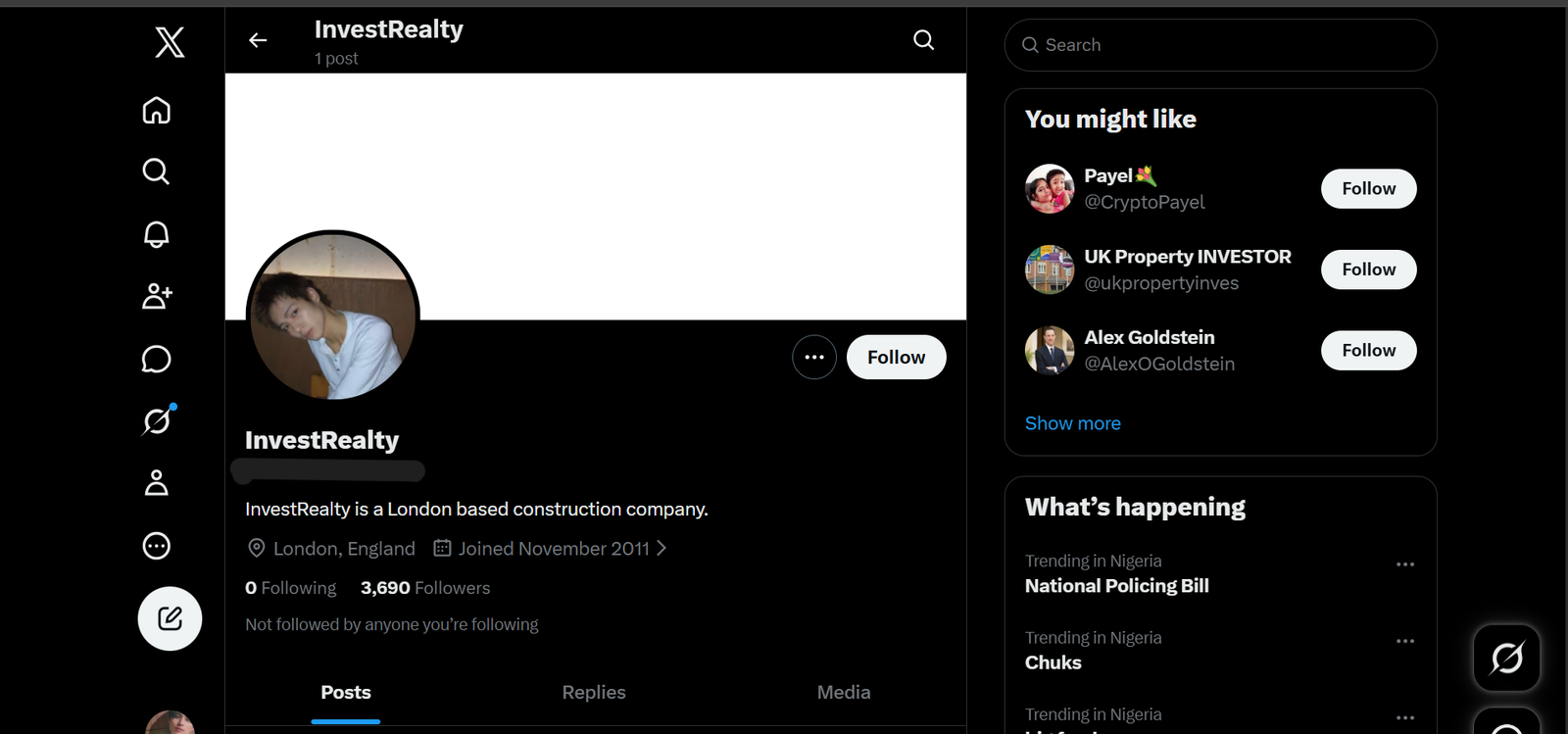Open Grok icon in the sidebar

(157, 420)
